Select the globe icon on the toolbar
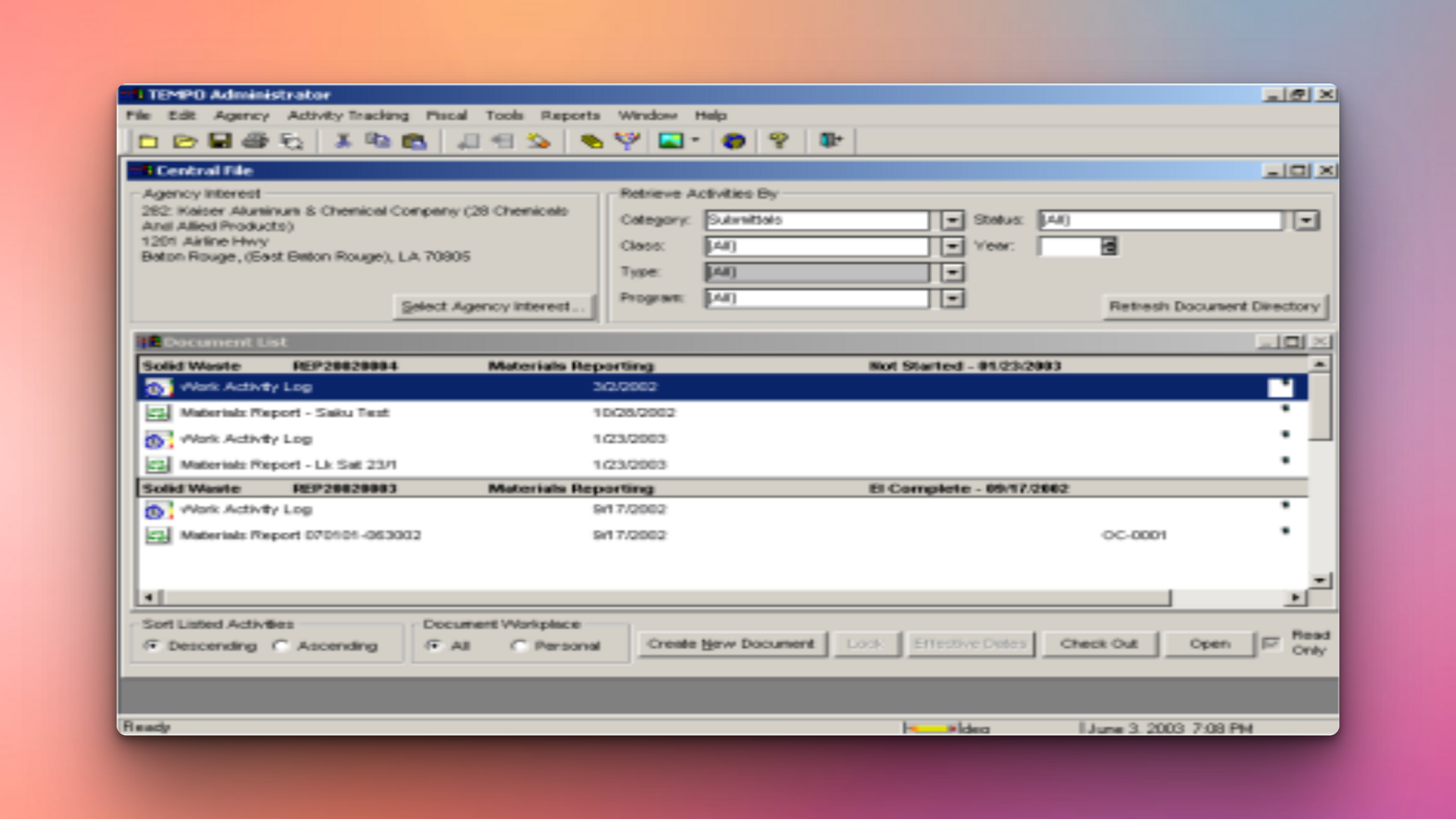Viewport: 1456px width, 819px height. 734,141
